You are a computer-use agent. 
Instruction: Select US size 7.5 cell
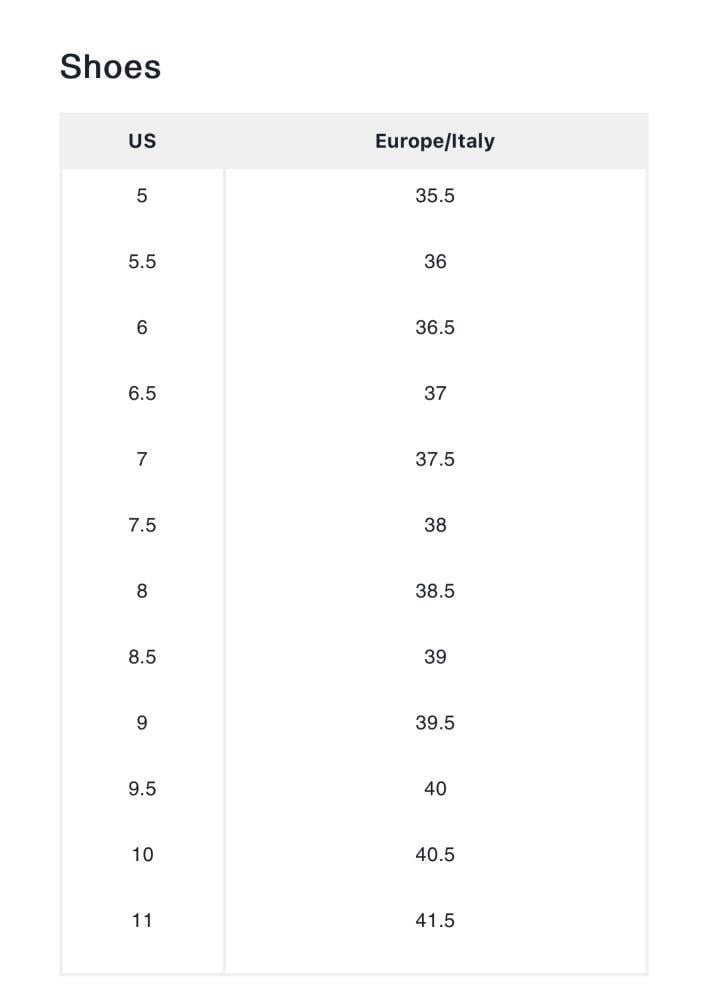[x=142, y=526]
